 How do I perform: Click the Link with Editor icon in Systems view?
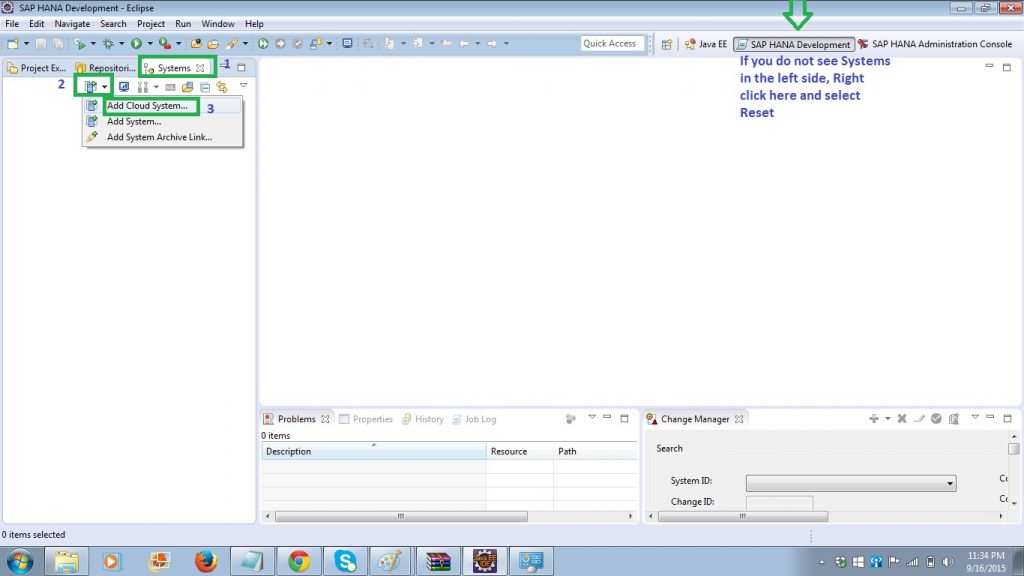(x=222, y=86)
